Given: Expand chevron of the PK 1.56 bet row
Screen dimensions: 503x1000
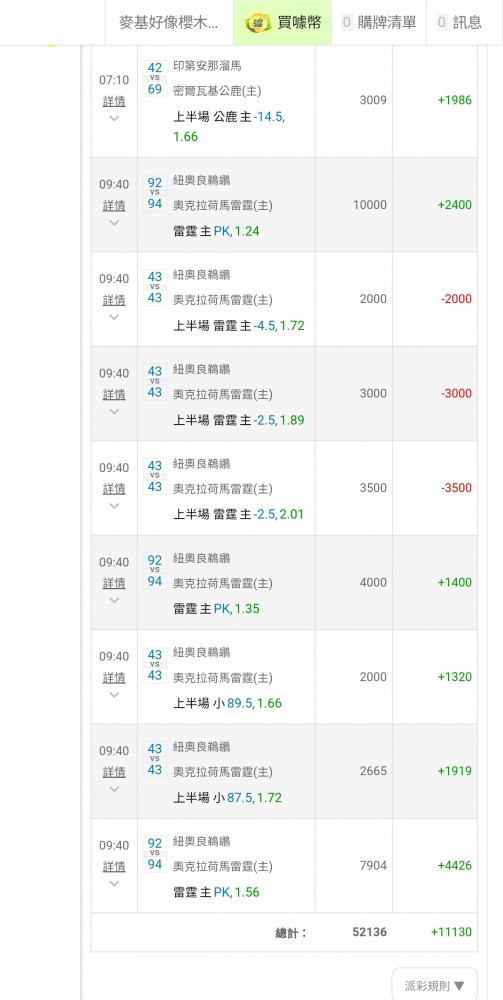Looking at the screenshot, I should pos(114,883).
